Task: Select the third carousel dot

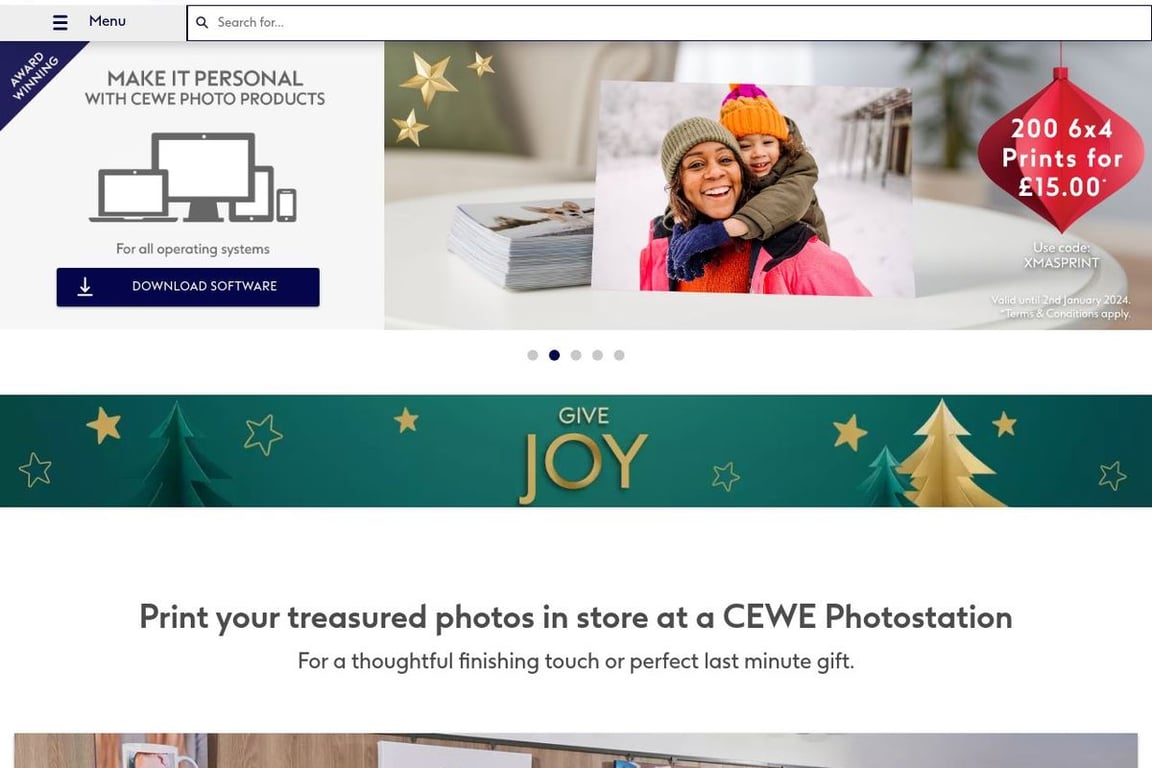Action: point(576,355)
